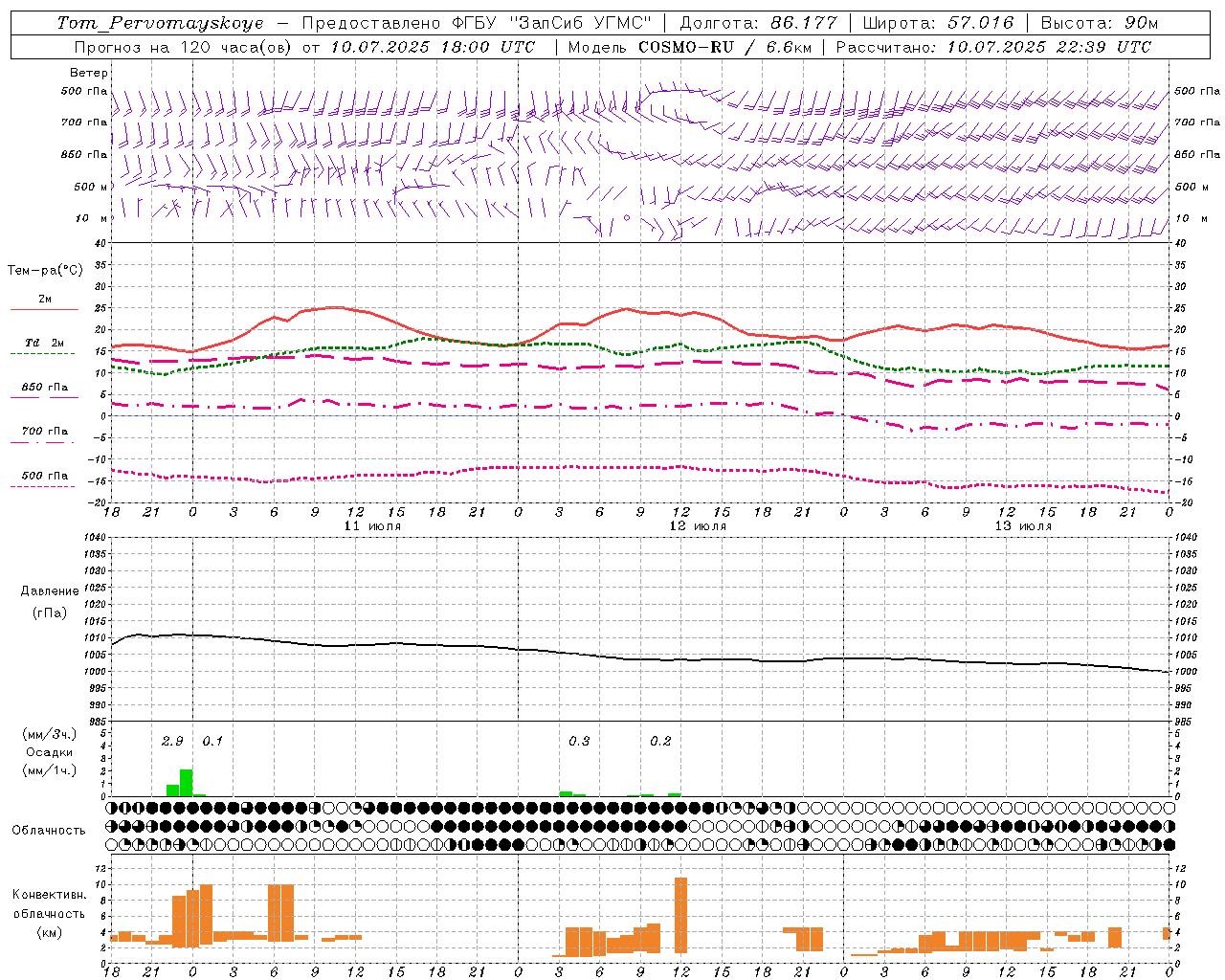Click the (гПа) unit under Давление
The width and height of the screenshot is (1225, 980).
tap(50, 612)
